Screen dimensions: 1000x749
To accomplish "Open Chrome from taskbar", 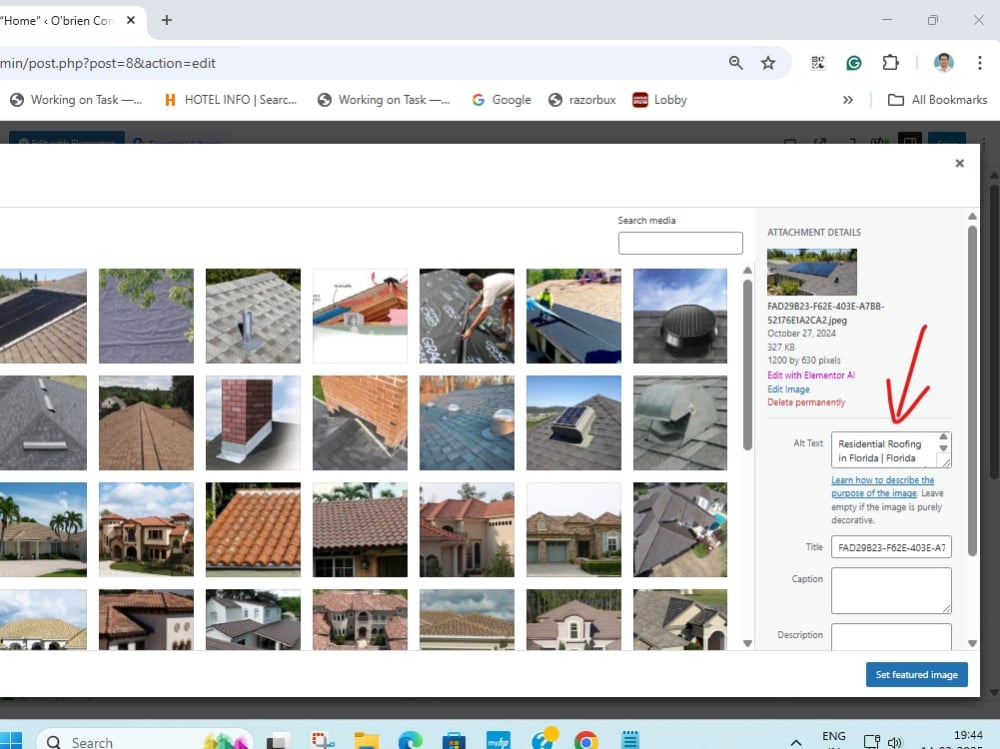I will [x=585, y=741].
